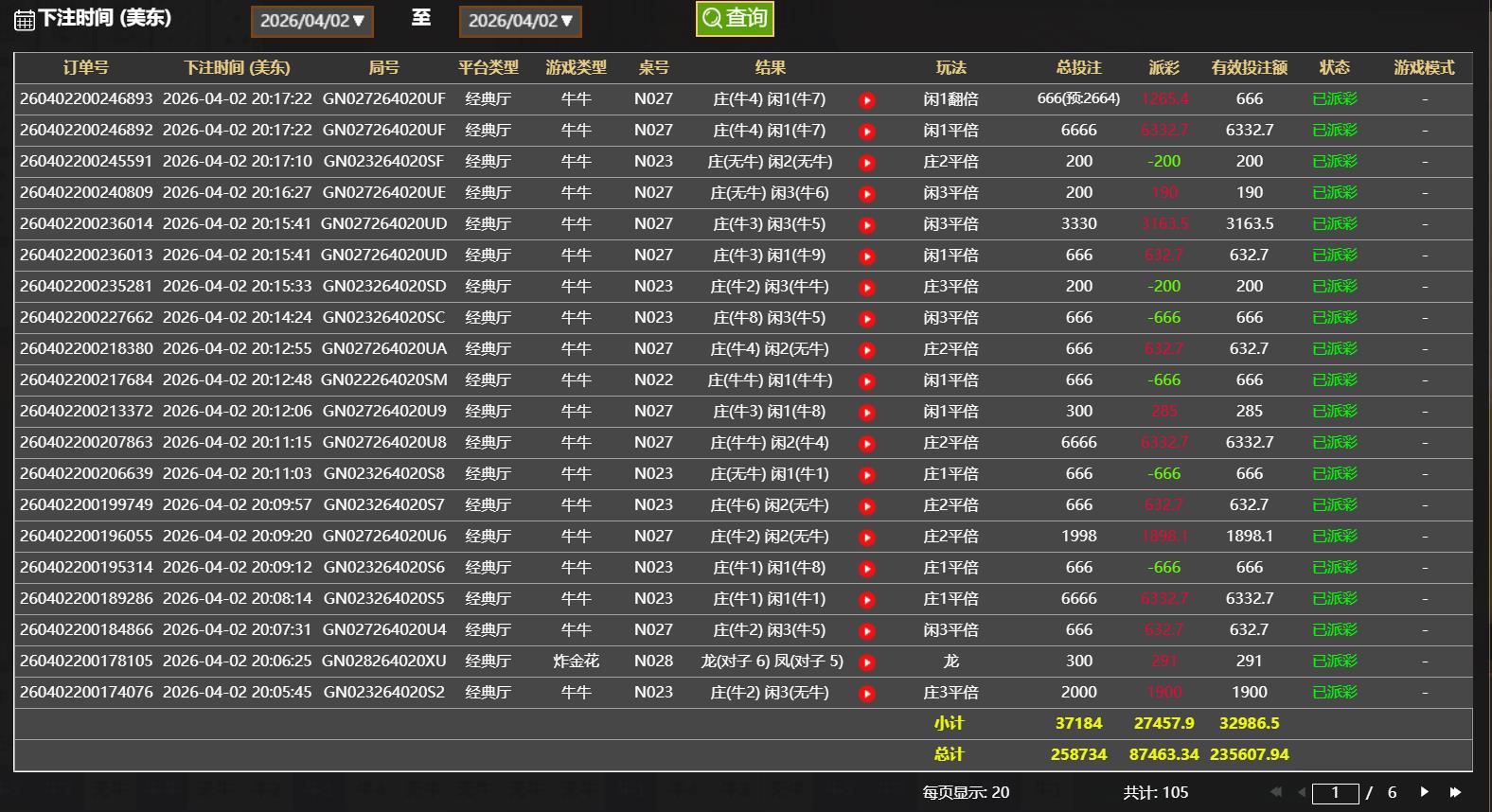Click the calendar icon beside 下注时间
This screenshot has width=1492, height=812.
click(x=25, y=20)
